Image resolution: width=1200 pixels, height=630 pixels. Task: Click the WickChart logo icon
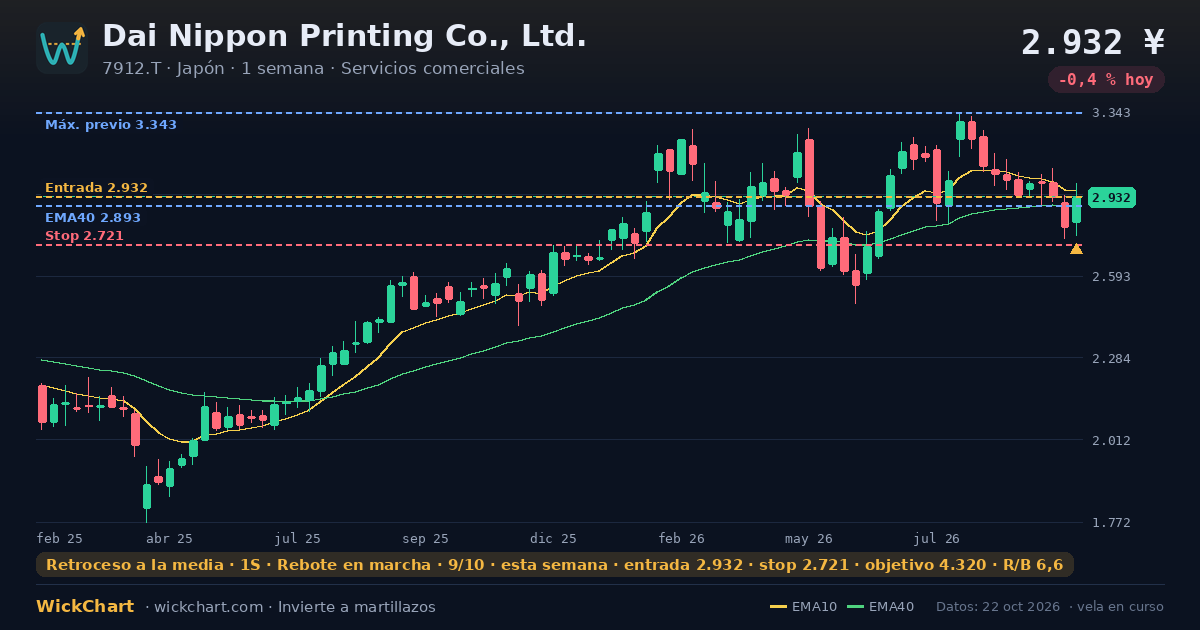62,48
